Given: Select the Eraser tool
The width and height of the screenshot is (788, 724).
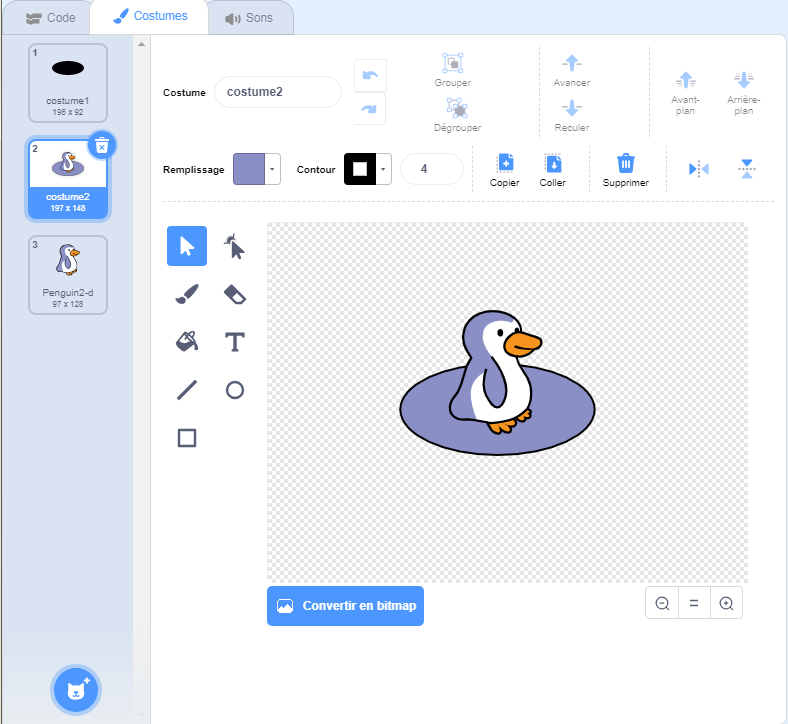Looking at the screenshot, I should (x=235, y=294).
